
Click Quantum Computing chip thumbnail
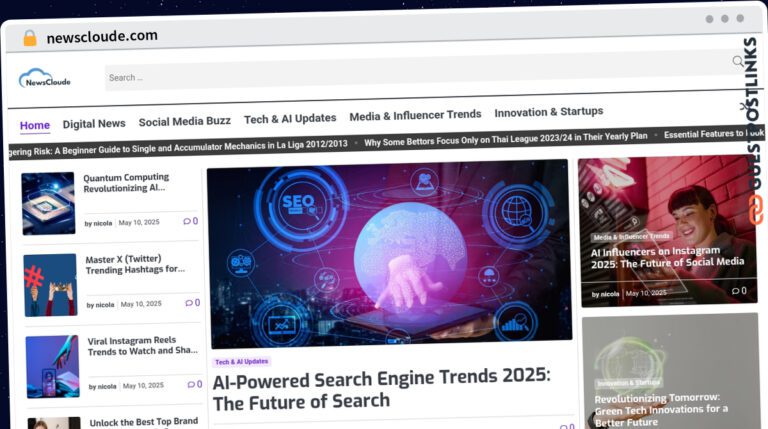click(x=48, y=203)
